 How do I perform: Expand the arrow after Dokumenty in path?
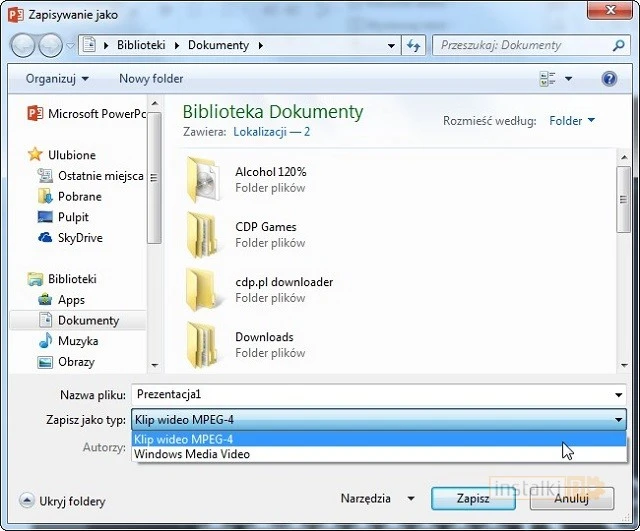click(260, 45)
